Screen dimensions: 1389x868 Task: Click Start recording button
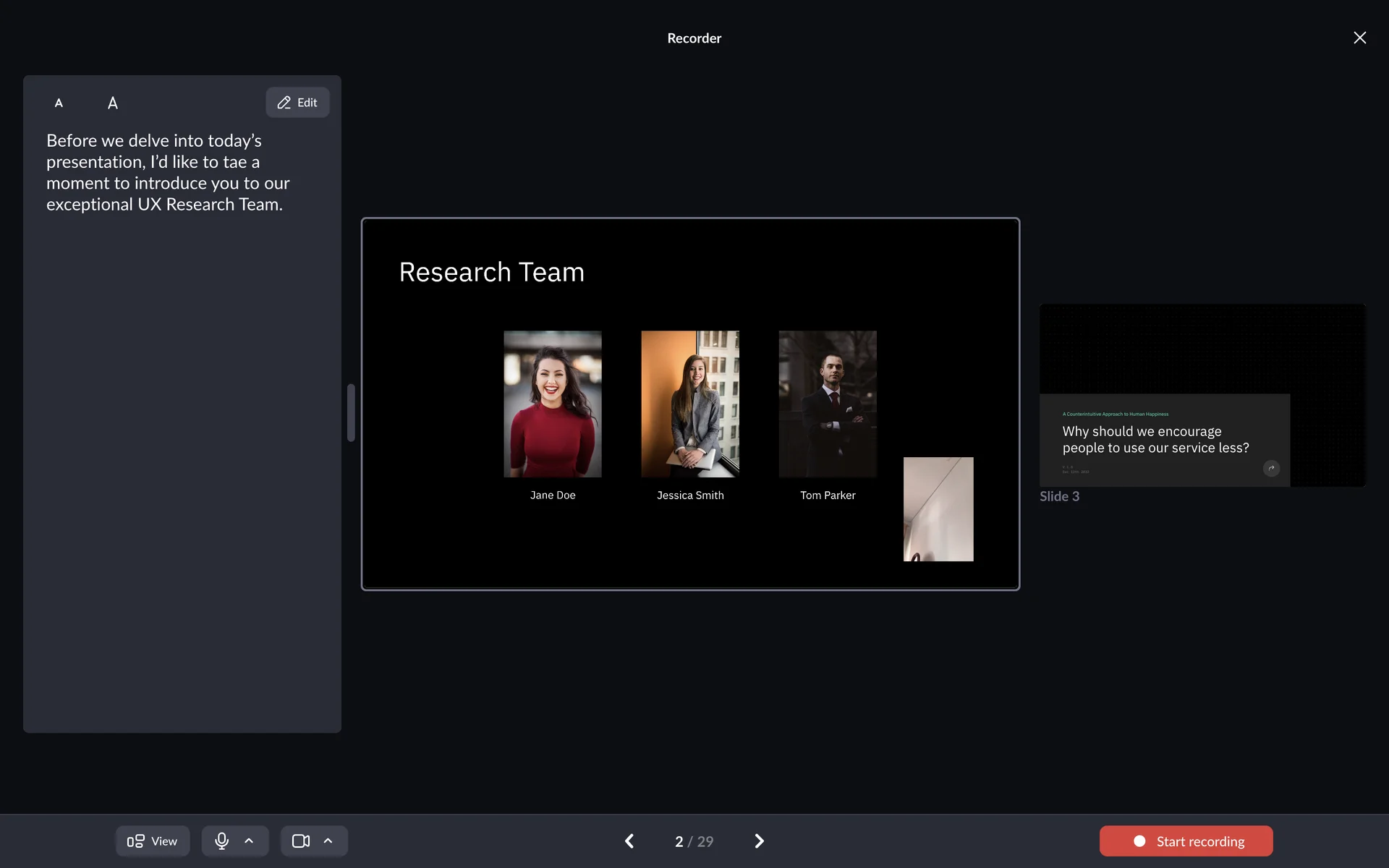1186,841
